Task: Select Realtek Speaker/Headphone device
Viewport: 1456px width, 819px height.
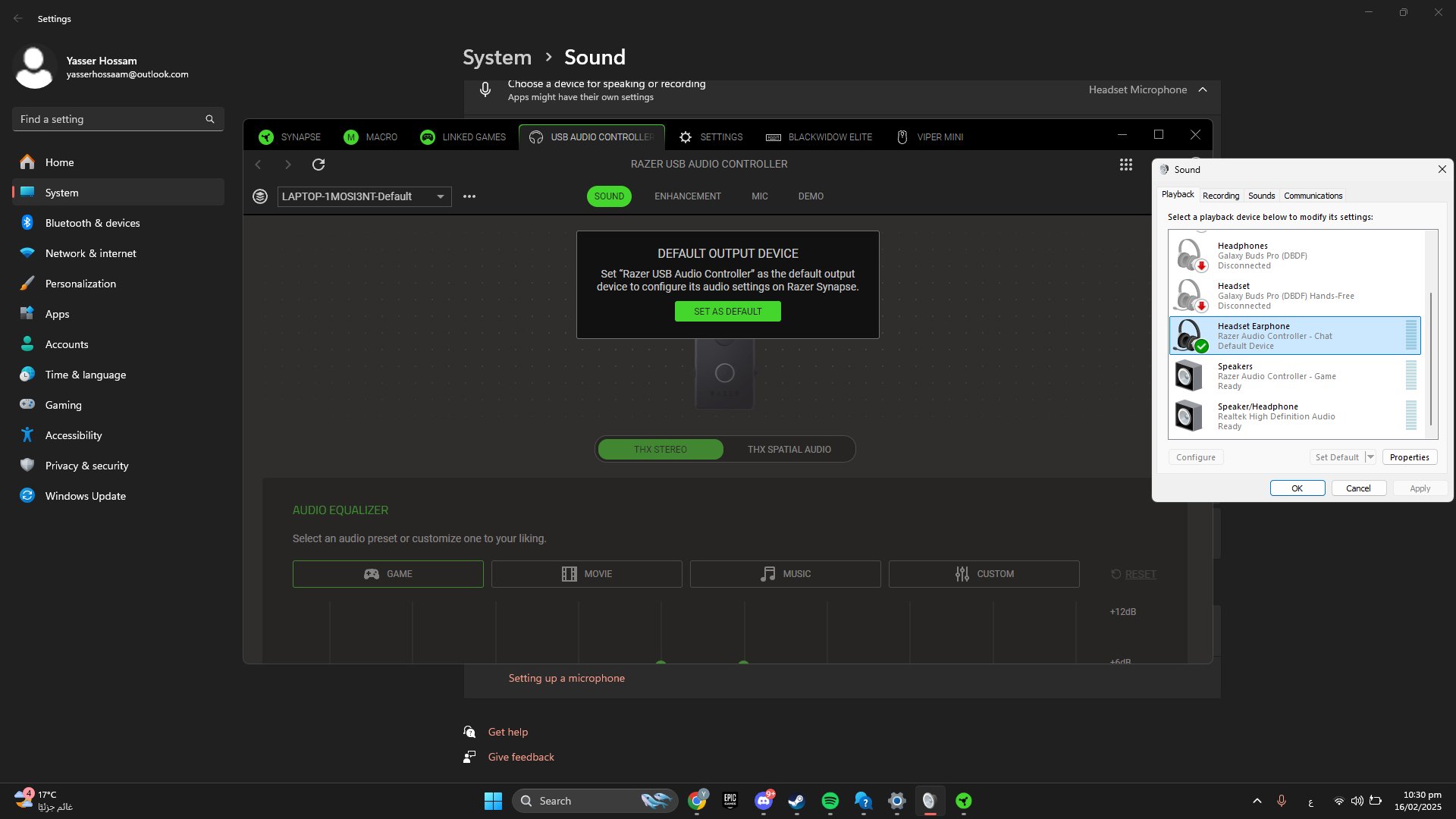Action: pos(1294,416)
